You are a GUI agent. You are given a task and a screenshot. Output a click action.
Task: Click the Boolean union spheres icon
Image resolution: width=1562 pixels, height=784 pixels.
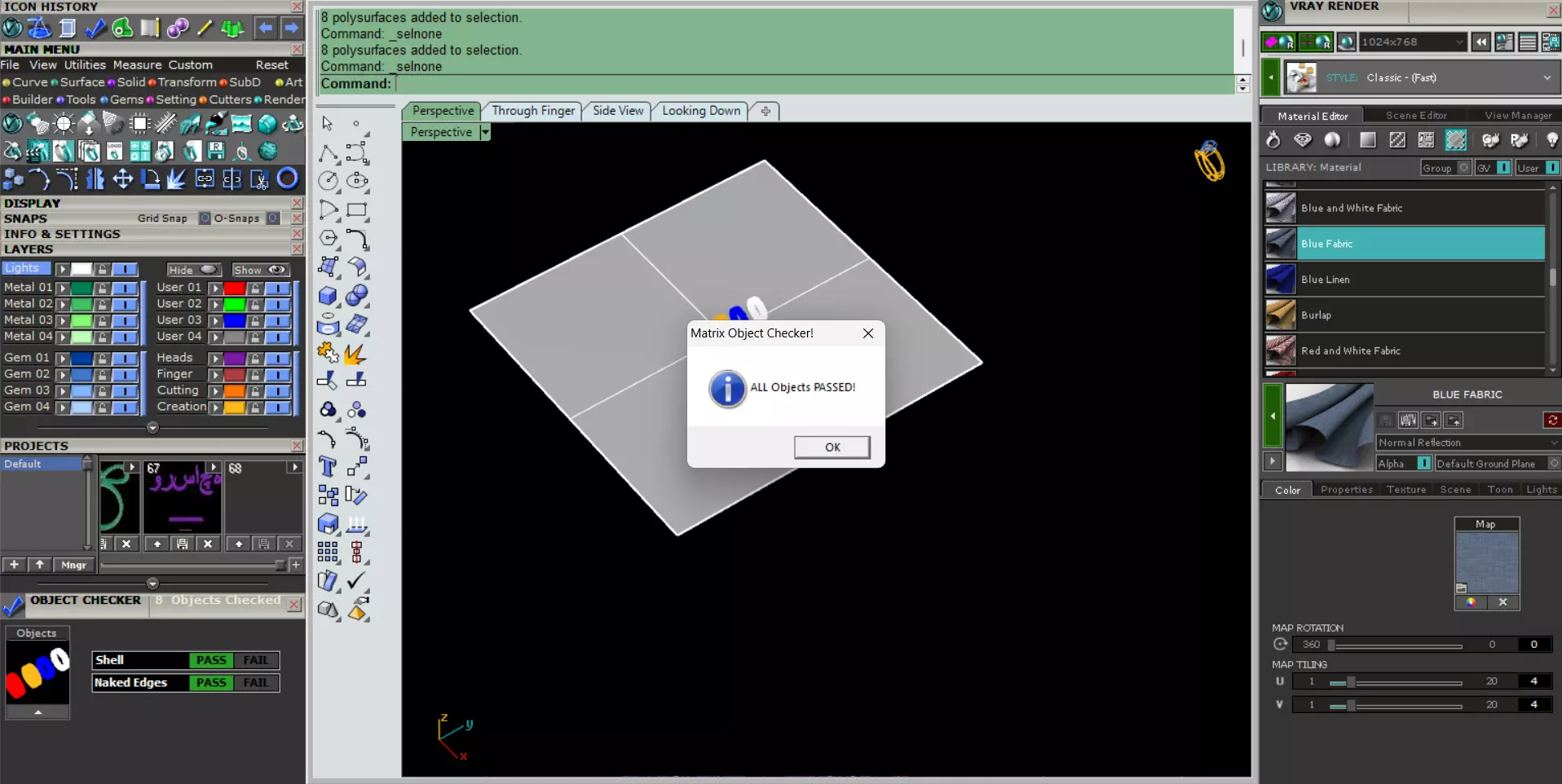pyautogui.click(x=357, y=296)
